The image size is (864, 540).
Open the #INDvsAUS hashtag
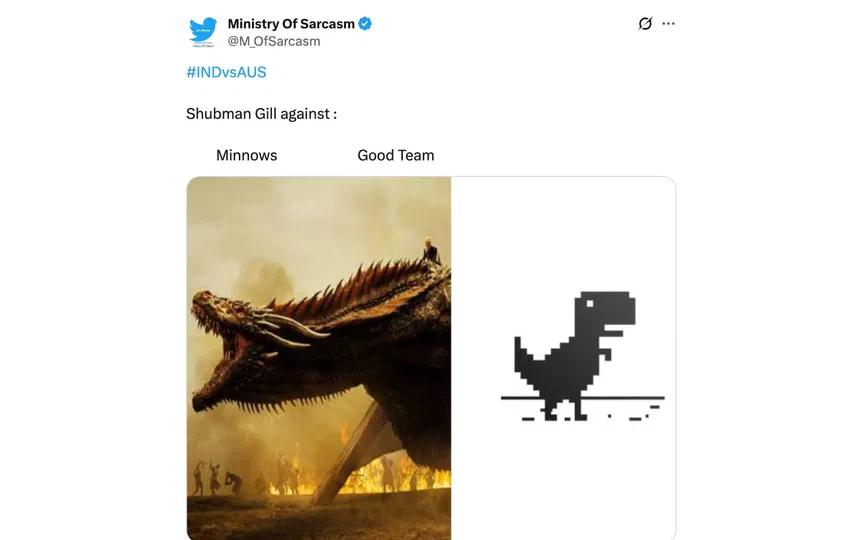pos(226,72)
